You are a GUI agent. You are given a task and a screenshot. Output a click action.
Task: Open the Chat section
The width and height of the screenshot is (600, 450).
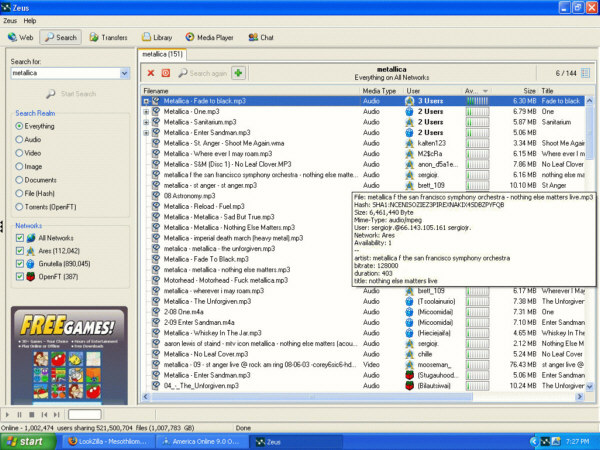point(262,37)
